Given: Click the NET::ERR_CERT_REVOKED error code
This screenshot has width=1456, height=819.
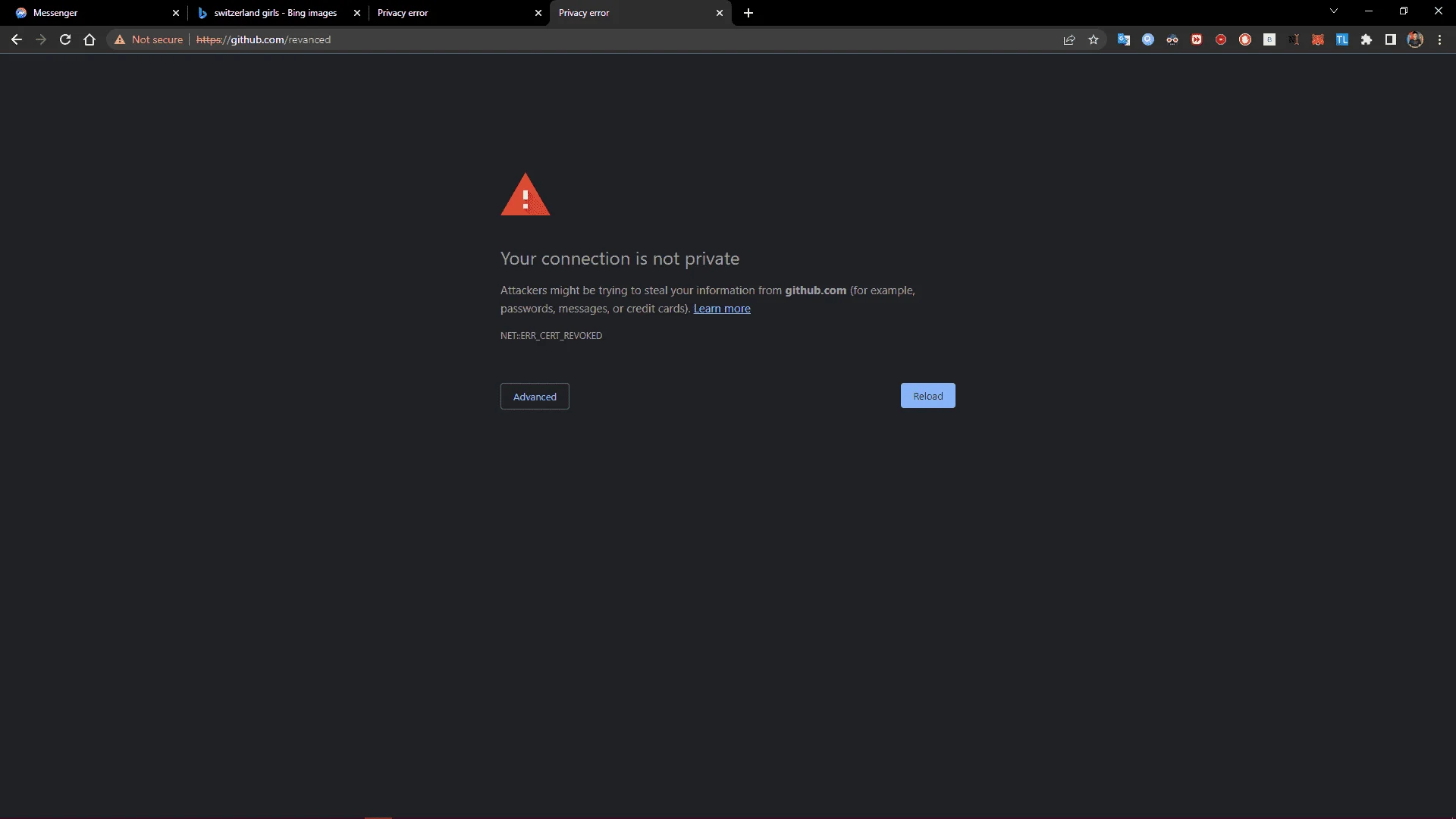Looking at the screenshot, I should (x=551, y=336).
